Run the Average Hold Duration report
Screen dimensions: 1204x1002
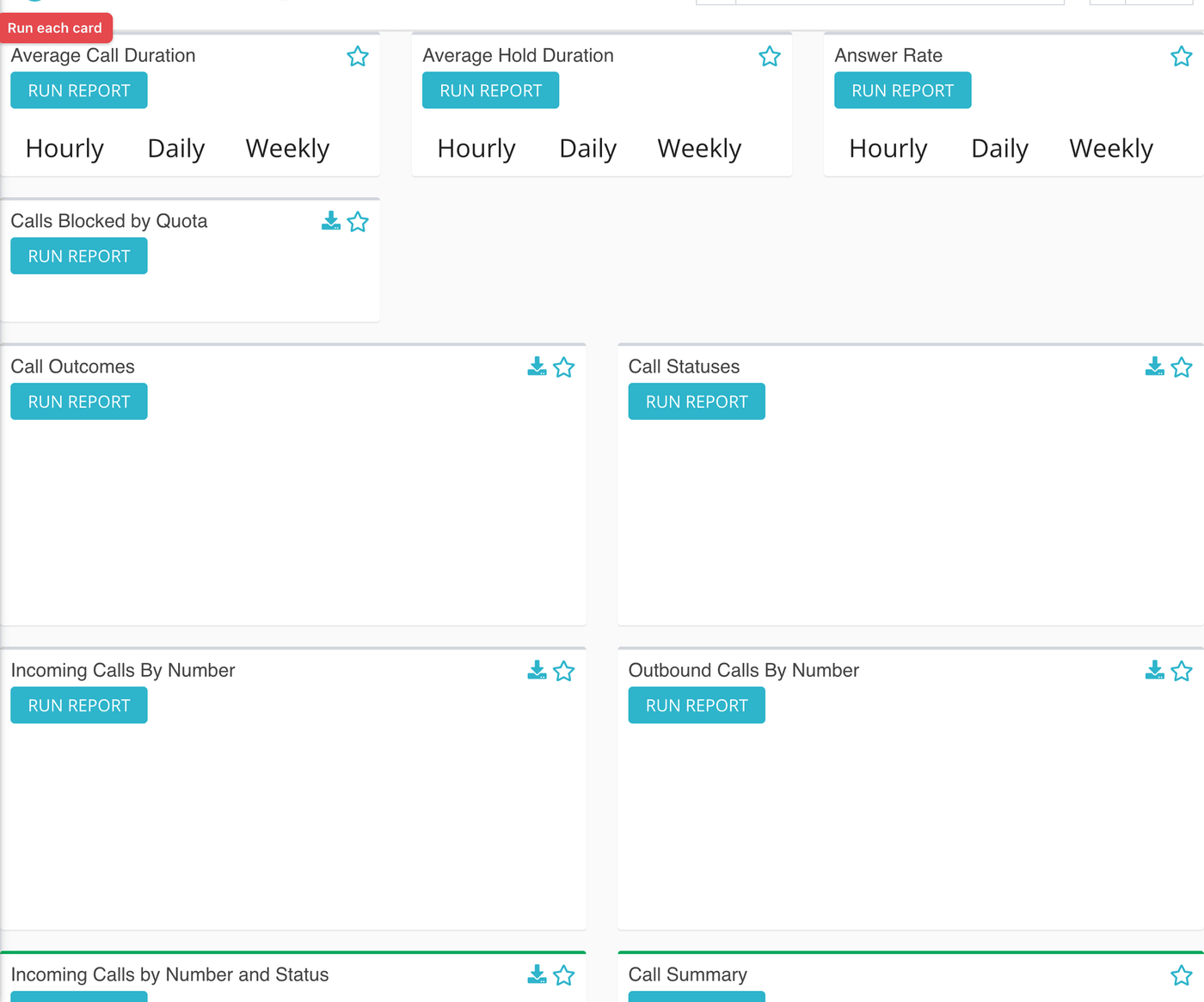(x=491, y=90)
